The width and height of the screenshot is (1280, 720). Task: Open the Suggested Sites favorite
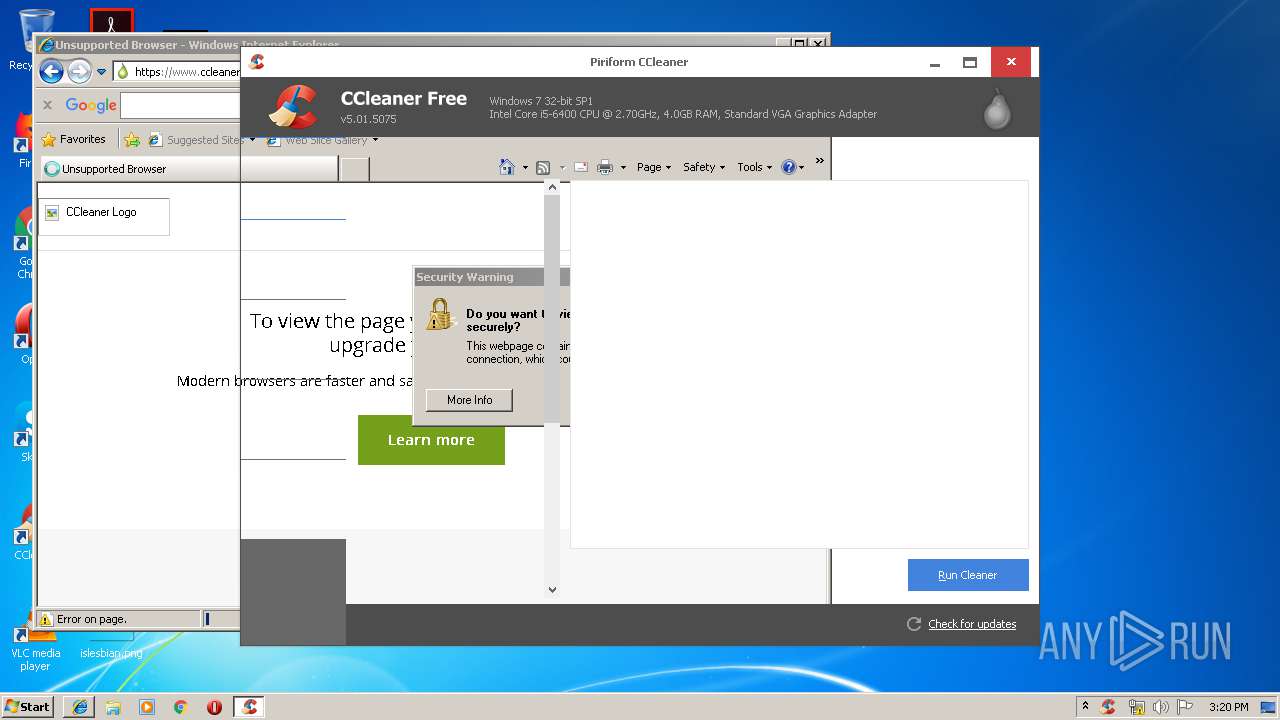click(201, 140)
